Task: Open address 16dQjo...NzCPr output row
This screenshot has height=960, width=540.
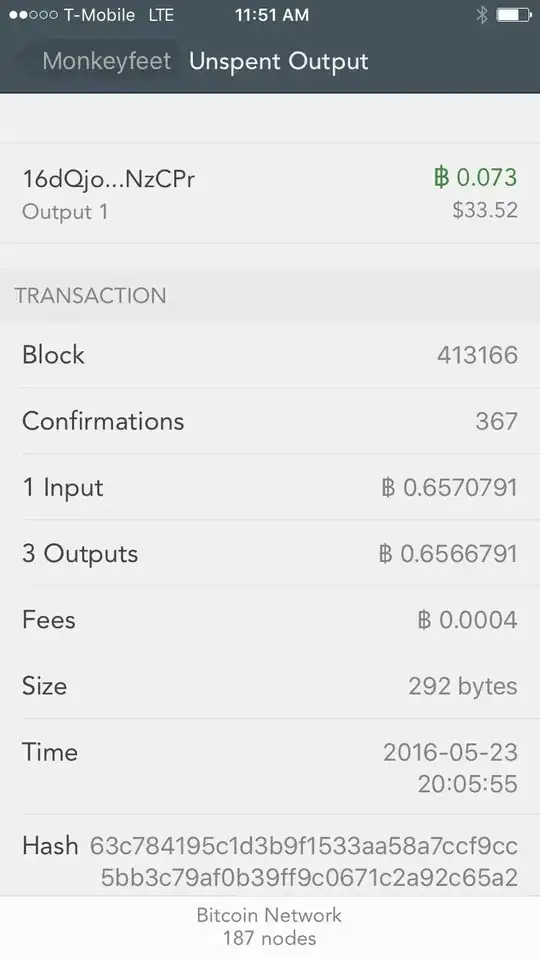Action: click(270, 193)
